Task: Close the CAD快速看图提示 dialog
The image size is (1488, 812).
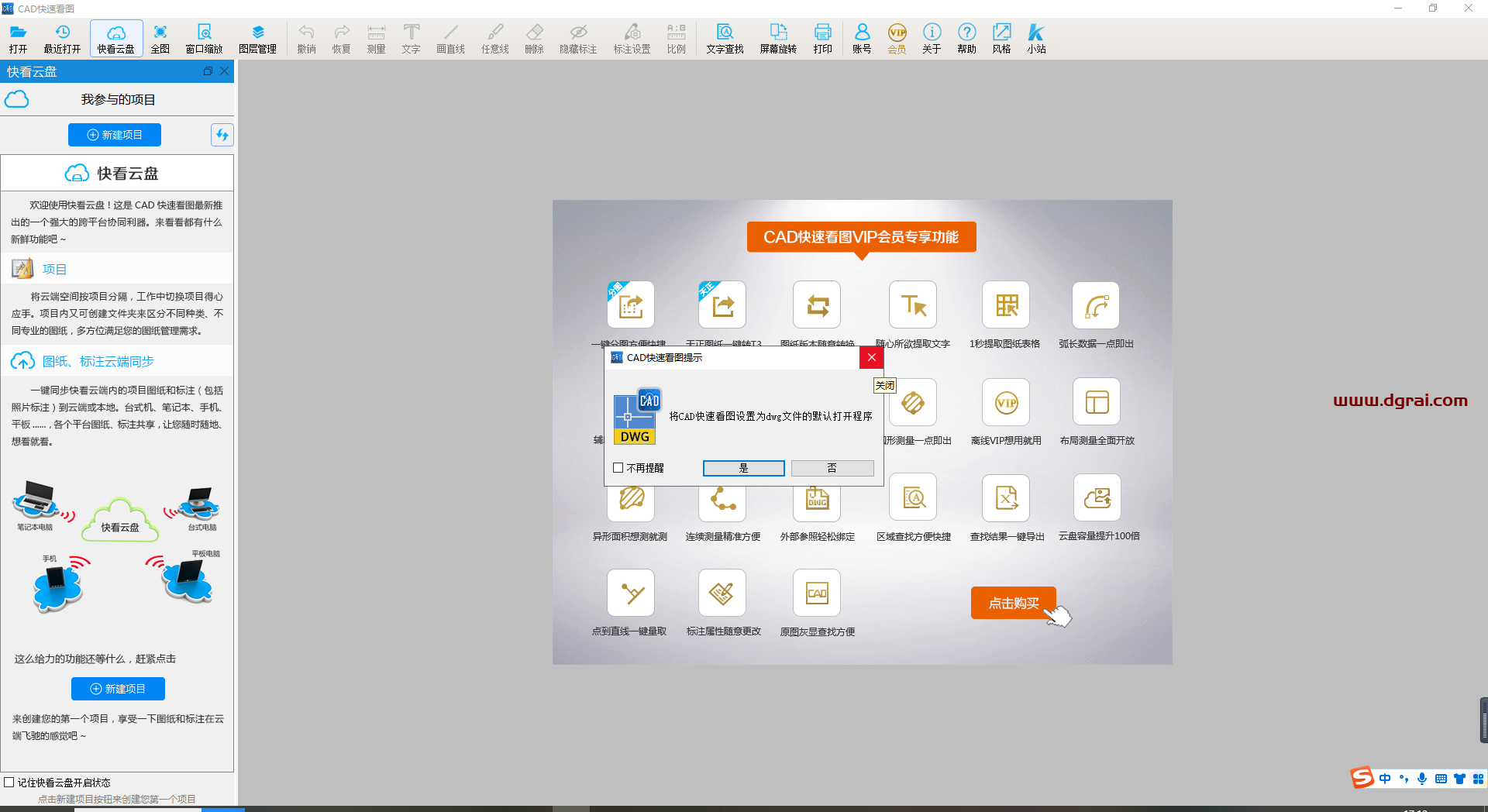Action: (872, 357)
